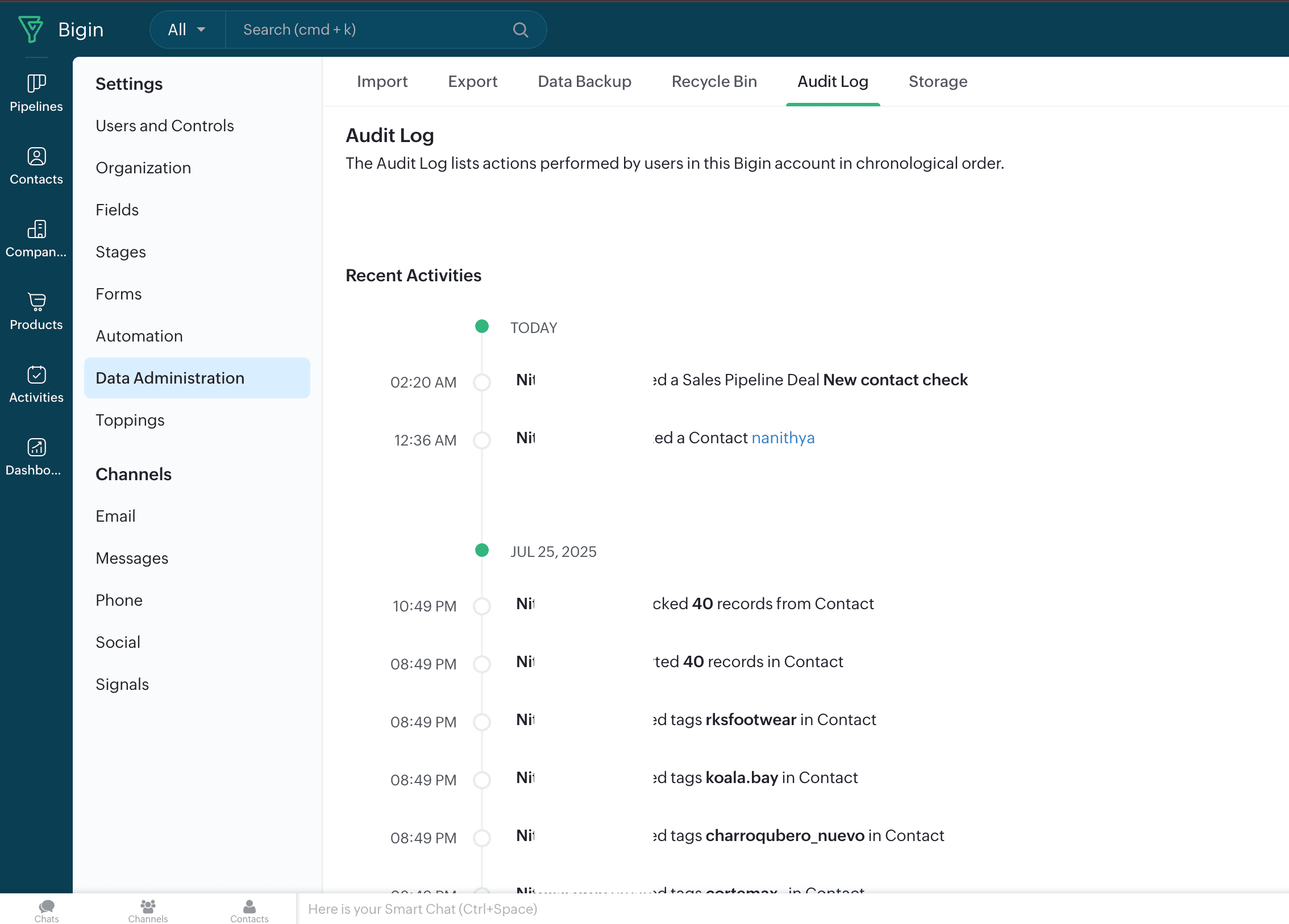Open the Storage tab
1289x924 pixels.
point(938,81)
